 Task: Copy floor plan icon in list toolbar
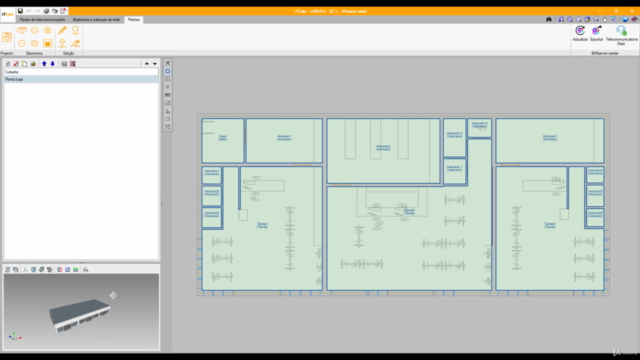pyautogui.click(x=24, y=64)
